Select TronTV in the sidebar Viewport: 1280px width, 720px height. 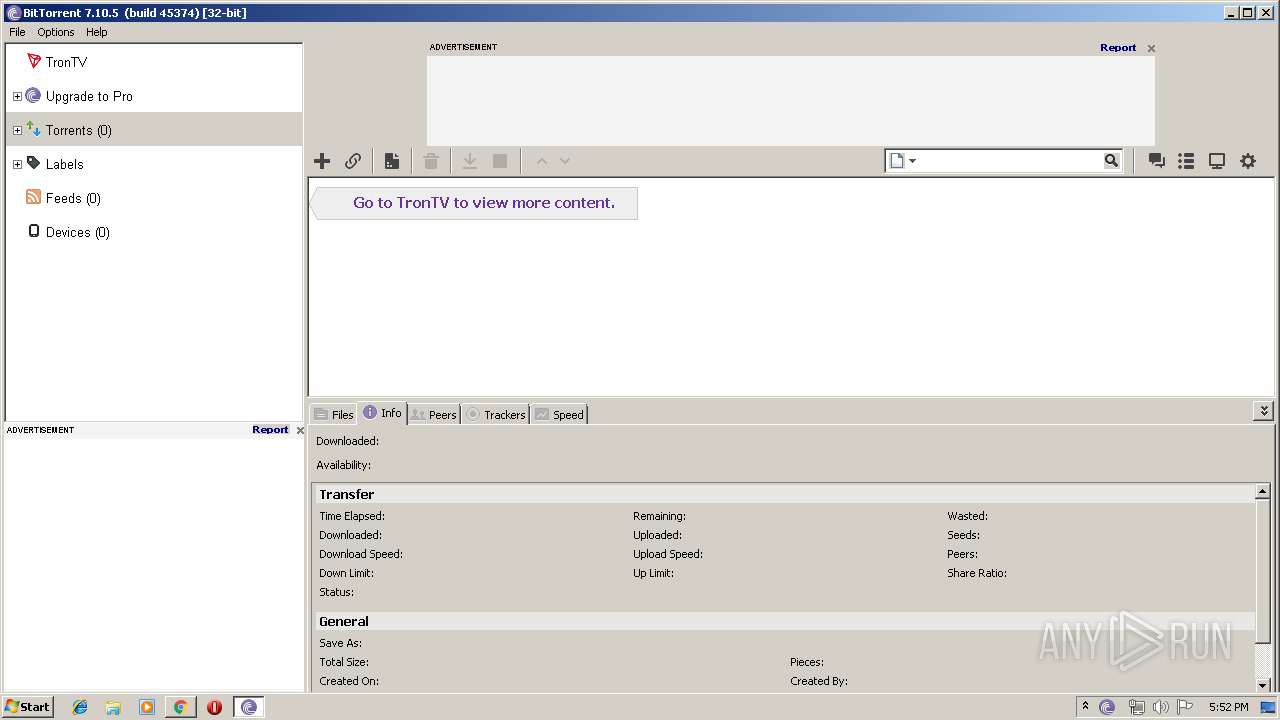point(66,62)
